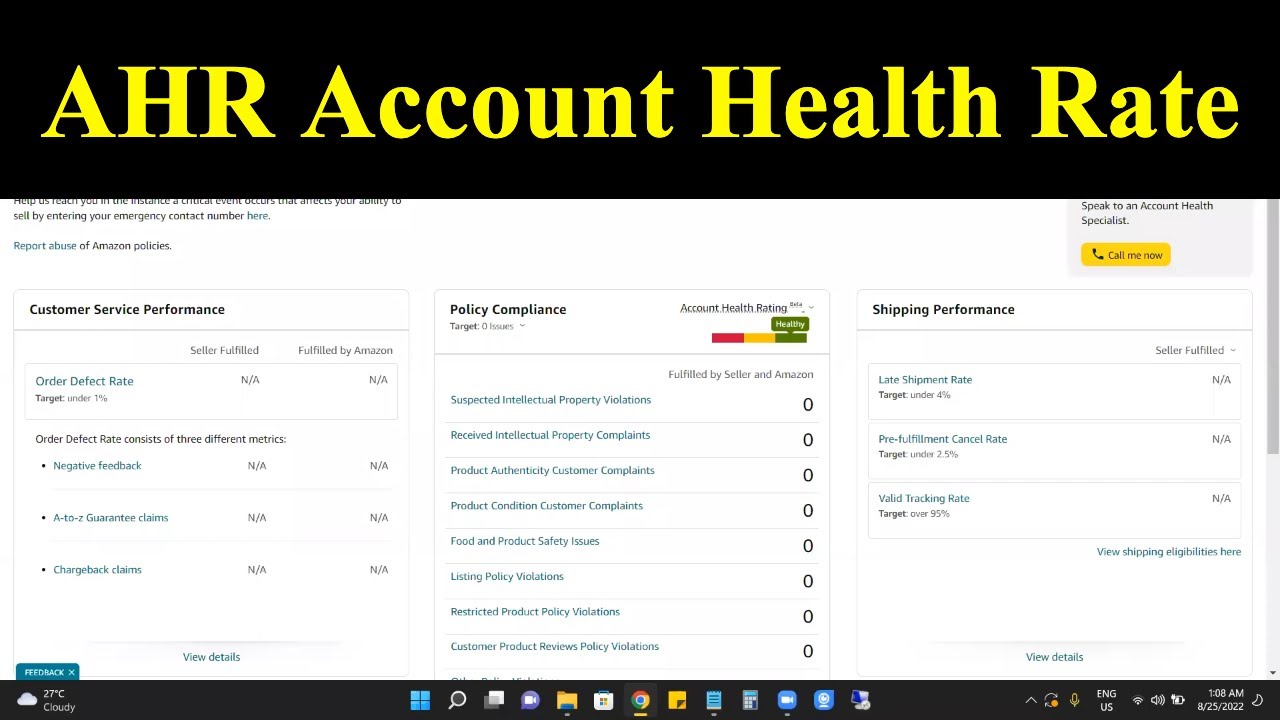This screenshot has height=720, width=1280.
Task: Launch the Teams Chat taskbar icon
Action: coord(530,700)
